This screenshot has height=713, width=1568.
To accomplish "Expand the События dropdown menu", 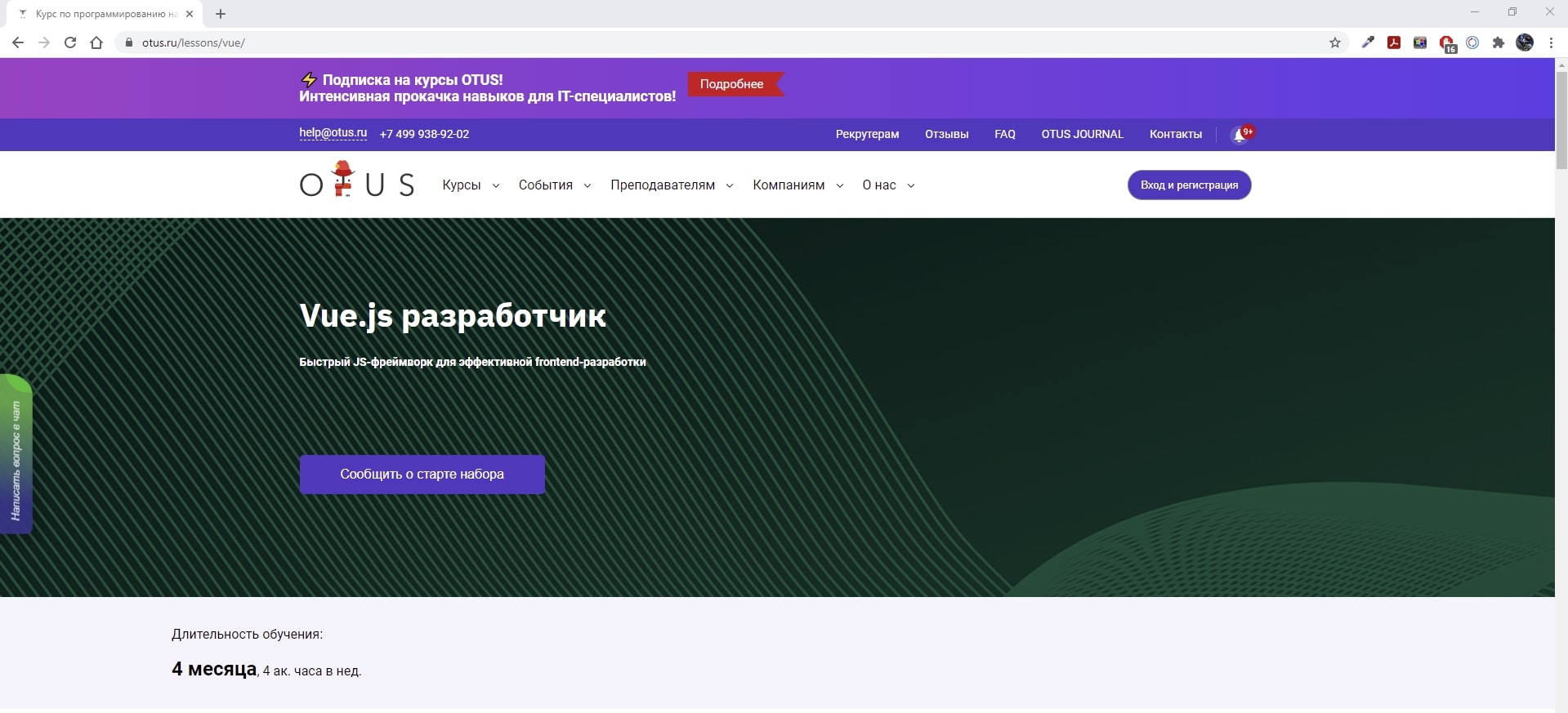I will point(555,185).
